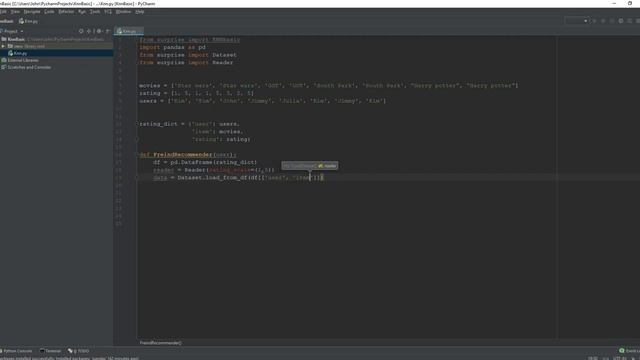Click the 19:50 cursor position indicator
The image size is (640, 360).
coord(593,358)
